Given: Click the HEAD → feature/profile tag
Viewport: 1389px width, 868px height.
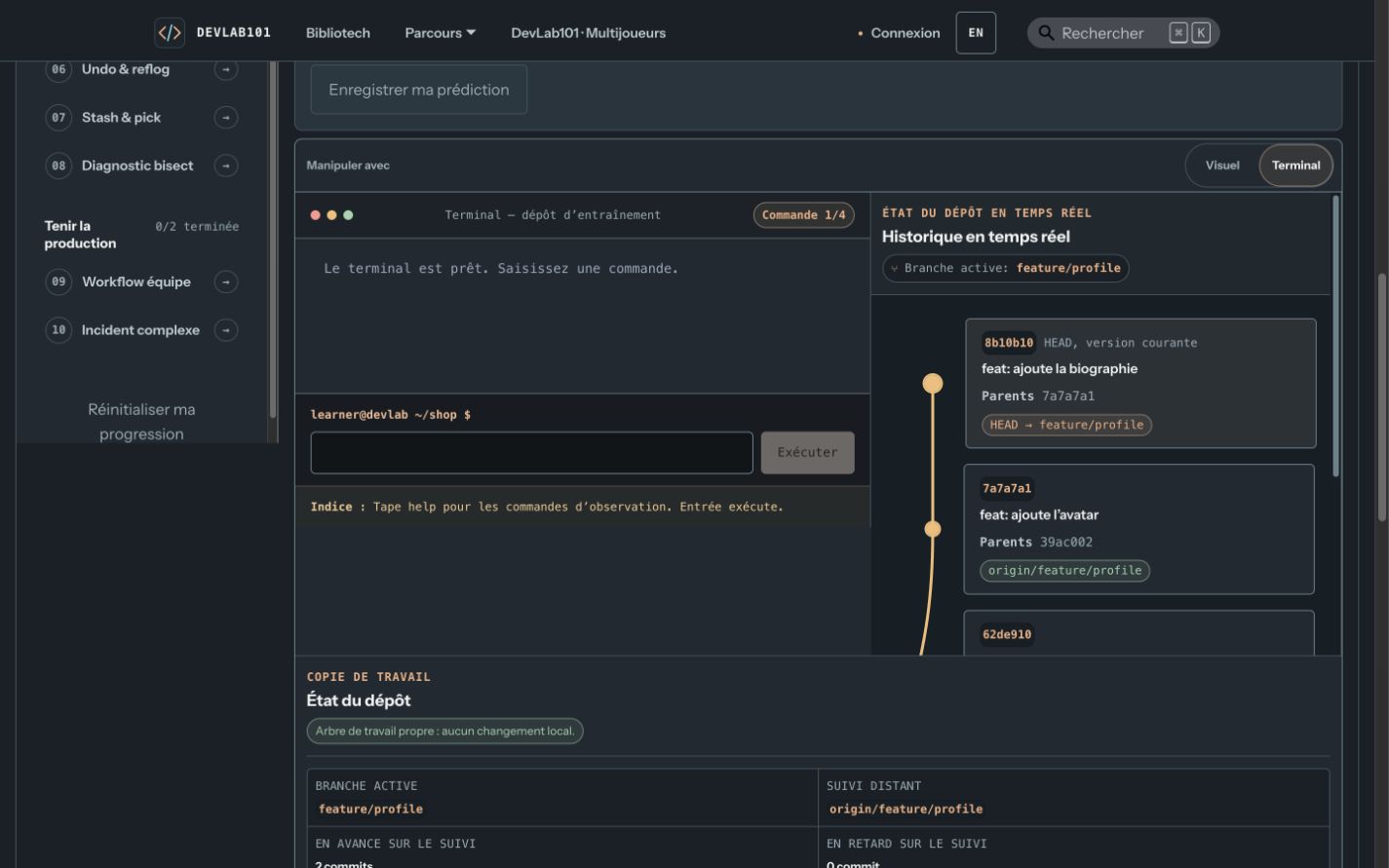Looking at the screenshot, I should [x=1066, y=425].
